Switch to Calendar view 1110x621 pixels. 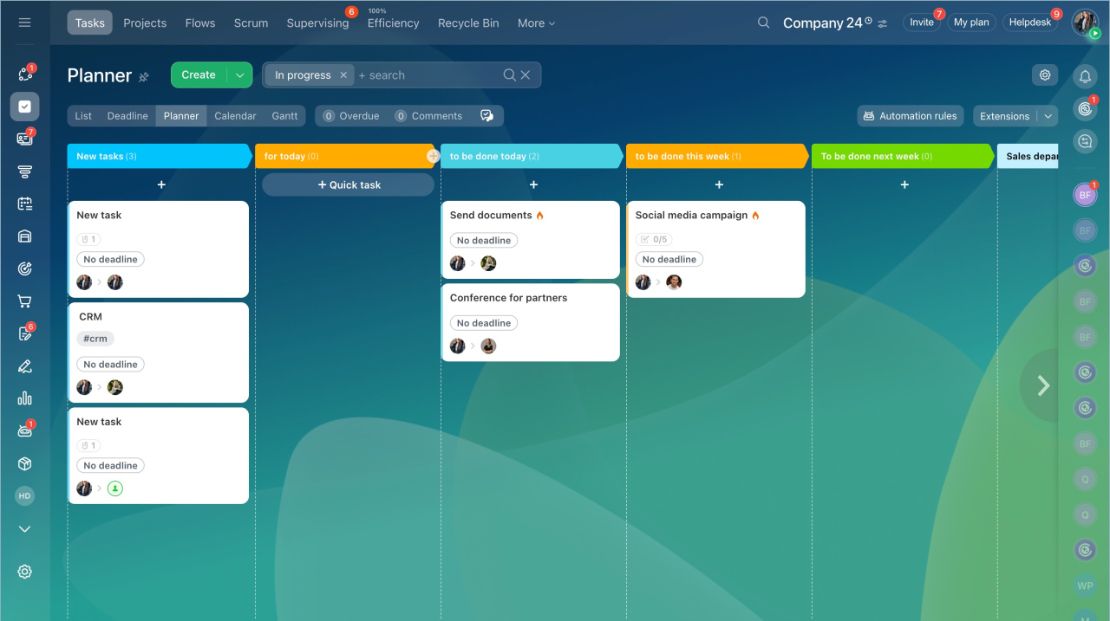[235, 115]
